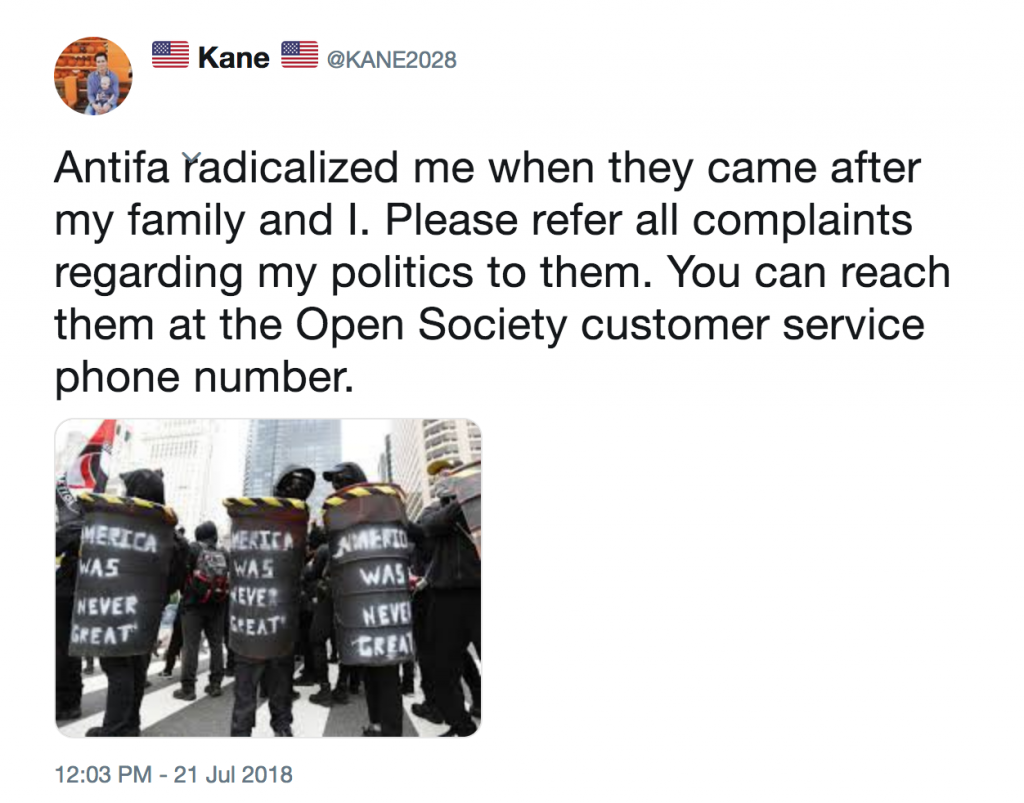Click the words Open Society in the tweet
This screenshot has height=803, width=1024.
pos(432,324)
